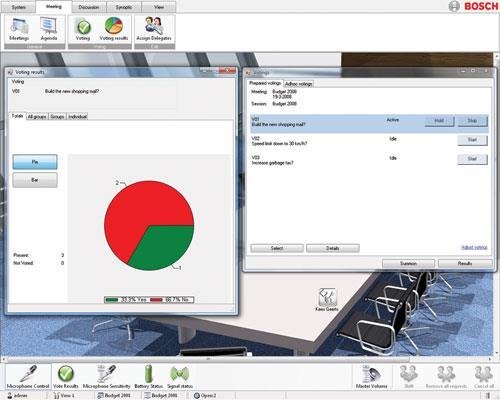Click the Bosch logo
This screenshot has height=400, width=500.
tap(473, 6)
